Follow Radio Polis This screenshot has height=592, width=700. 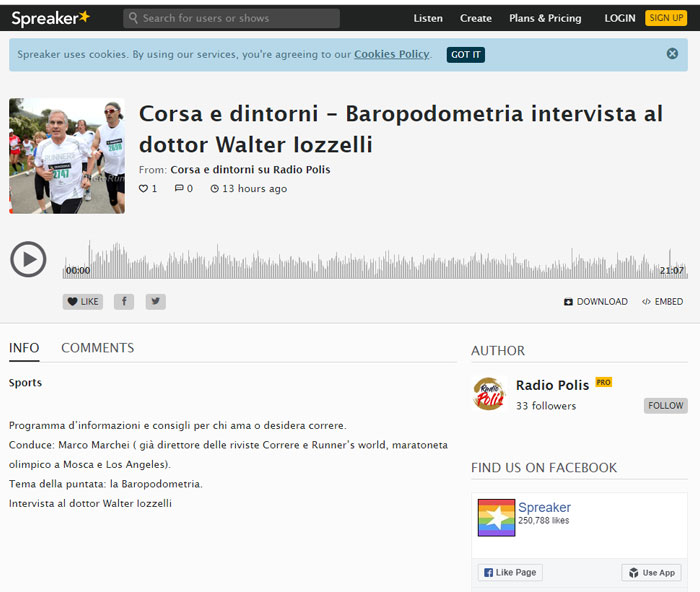(x=666, y=405)
